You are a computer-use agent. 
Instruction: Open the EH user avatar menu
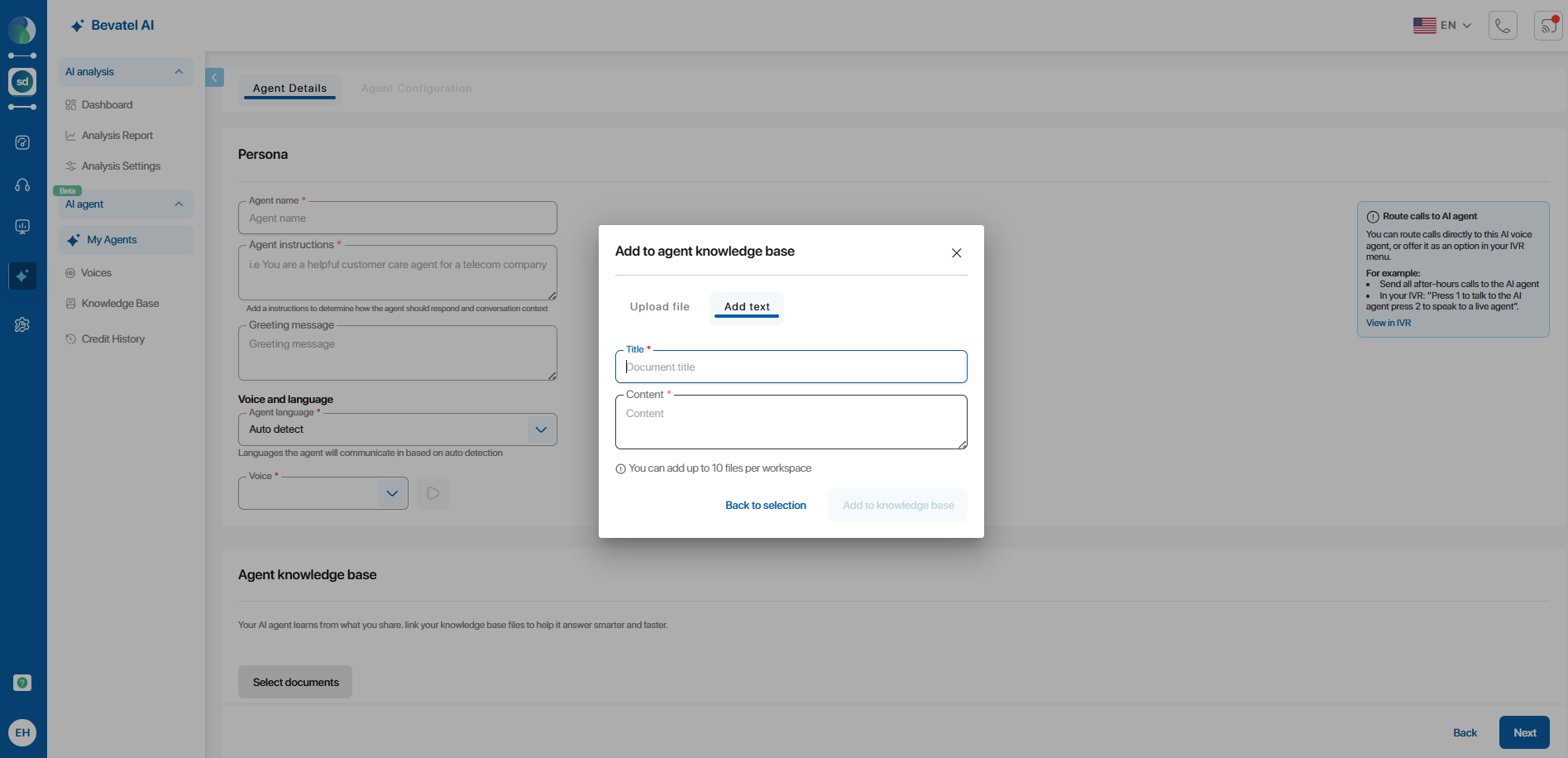(22, 732)
